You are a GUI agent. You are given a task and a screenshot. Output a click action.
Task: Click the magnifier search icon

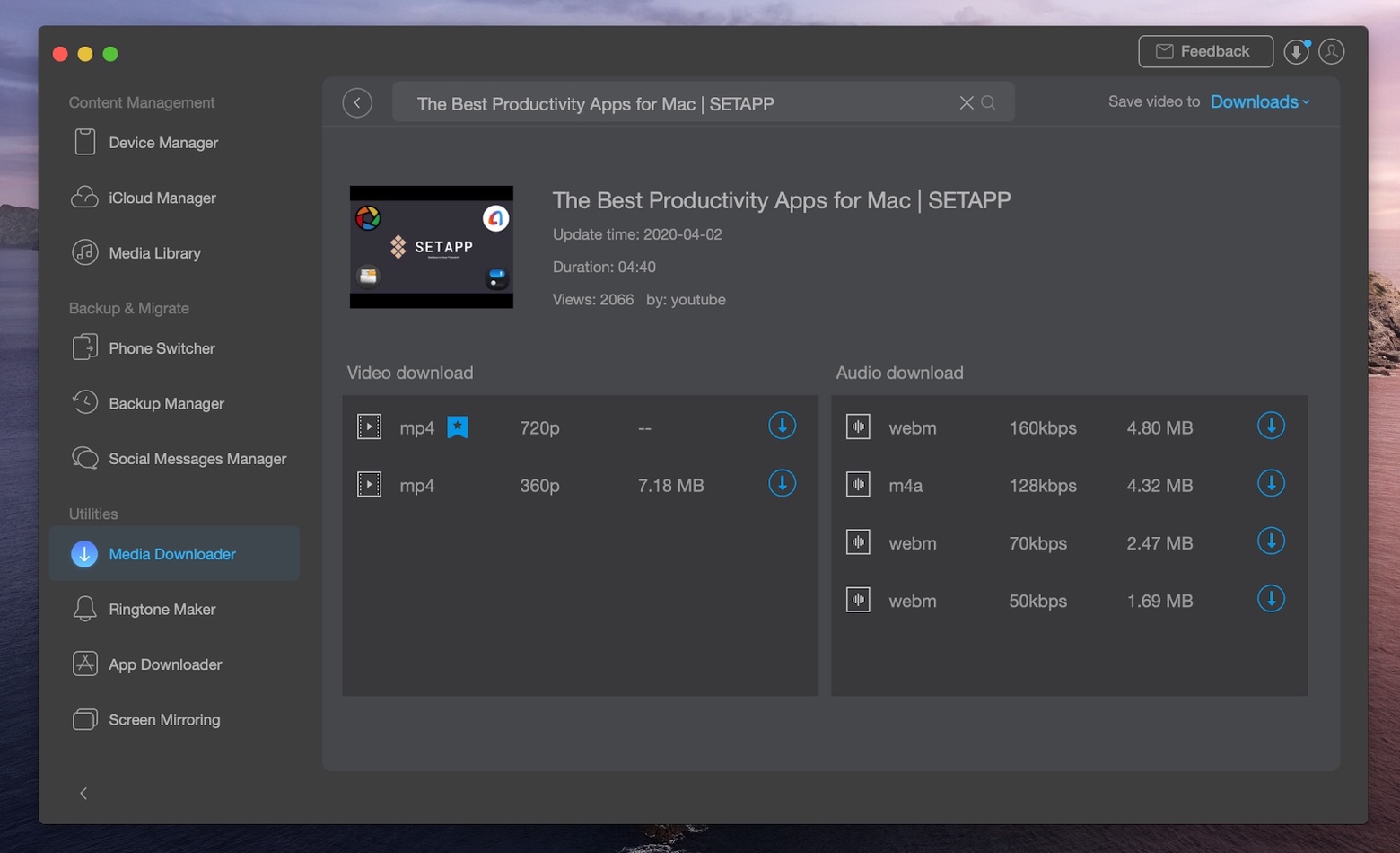pos(988,102)
